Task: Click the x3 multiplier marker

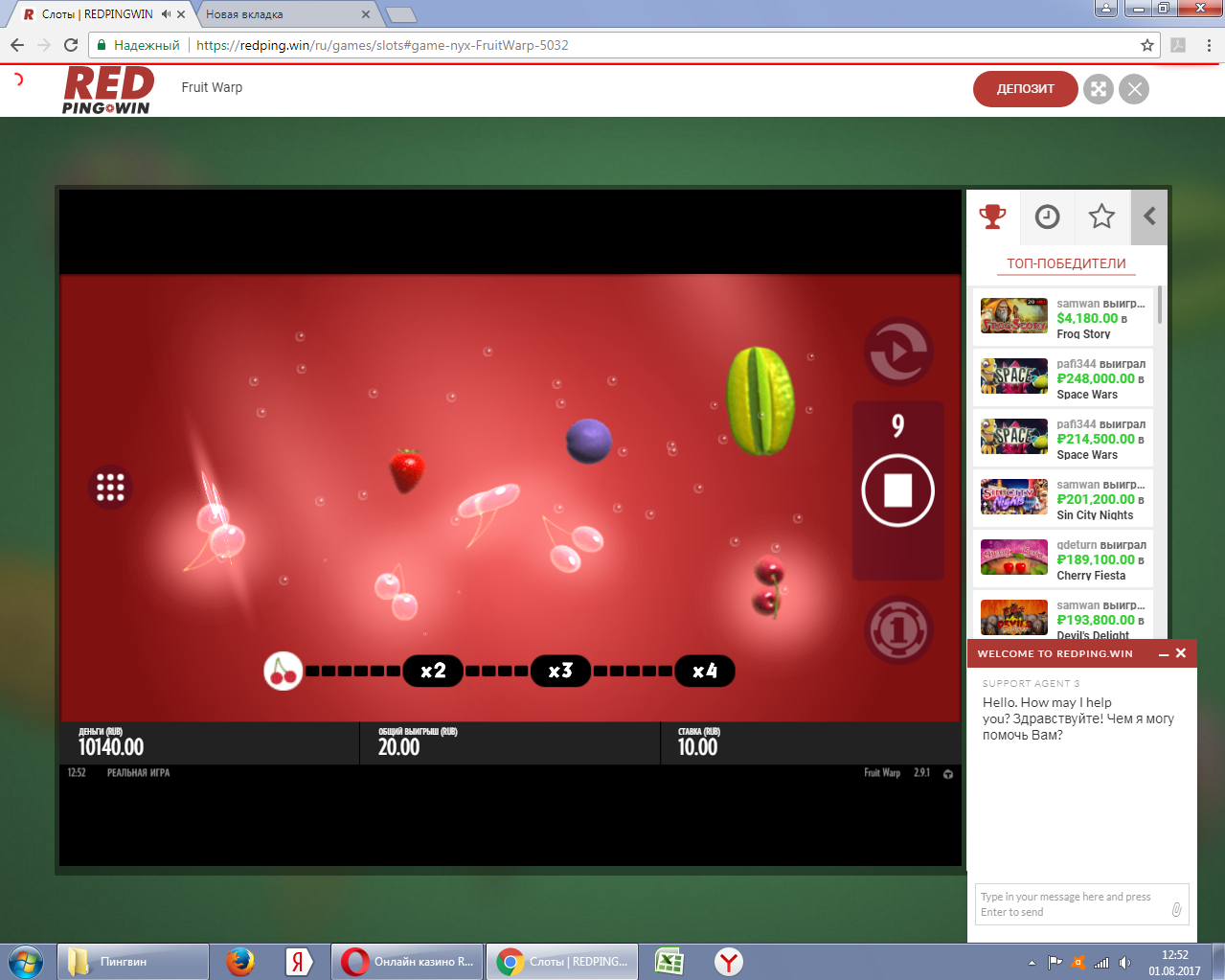Action: click(x=560, y=671)
